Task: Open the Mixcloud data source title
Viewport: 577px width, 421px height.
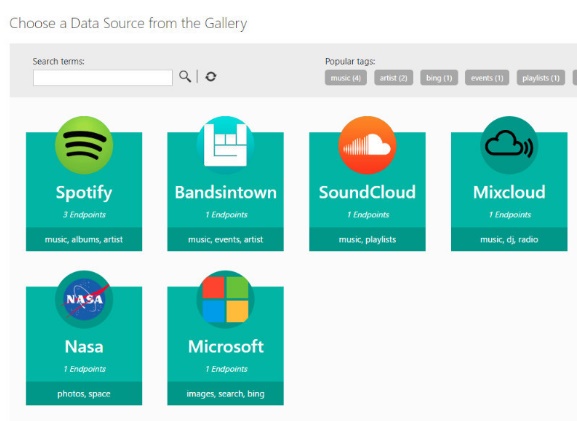Action: click(x=509, y=192)
